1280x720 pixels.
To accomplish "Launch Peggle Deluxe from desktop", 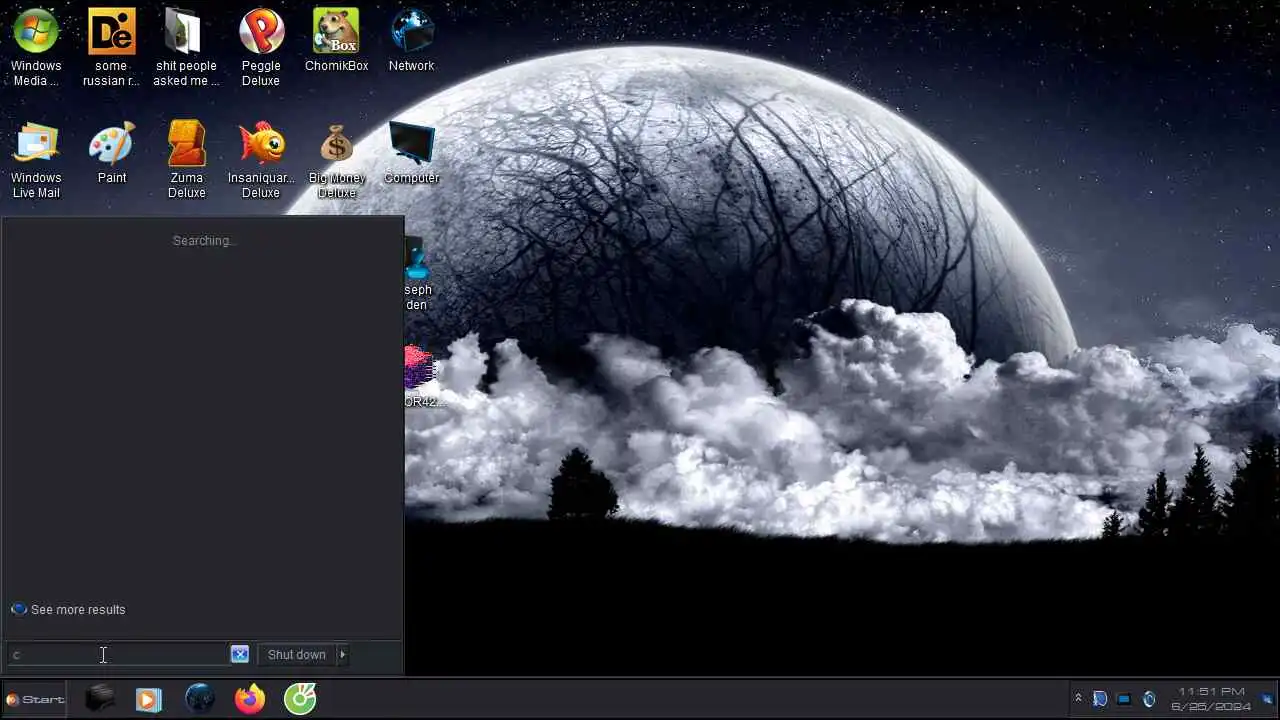I will 261,47.
